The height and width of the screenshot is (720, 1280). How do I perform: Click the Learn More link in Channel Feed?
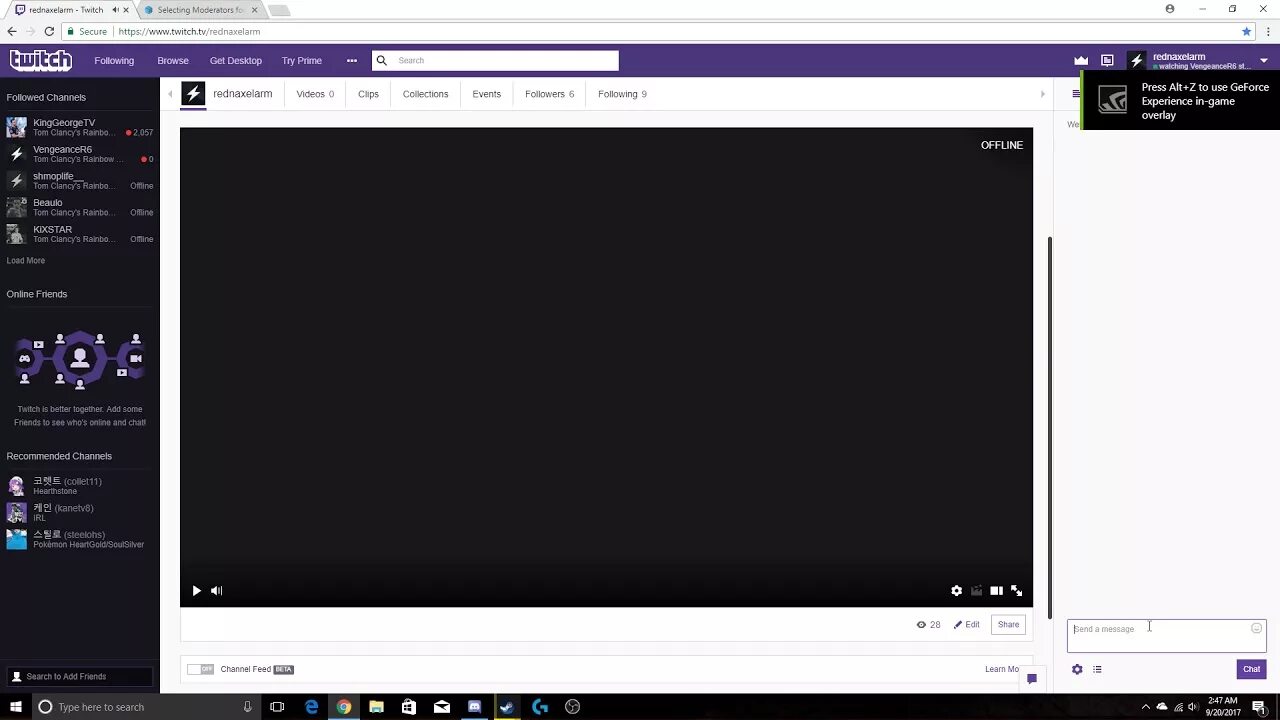[1001, 669]
